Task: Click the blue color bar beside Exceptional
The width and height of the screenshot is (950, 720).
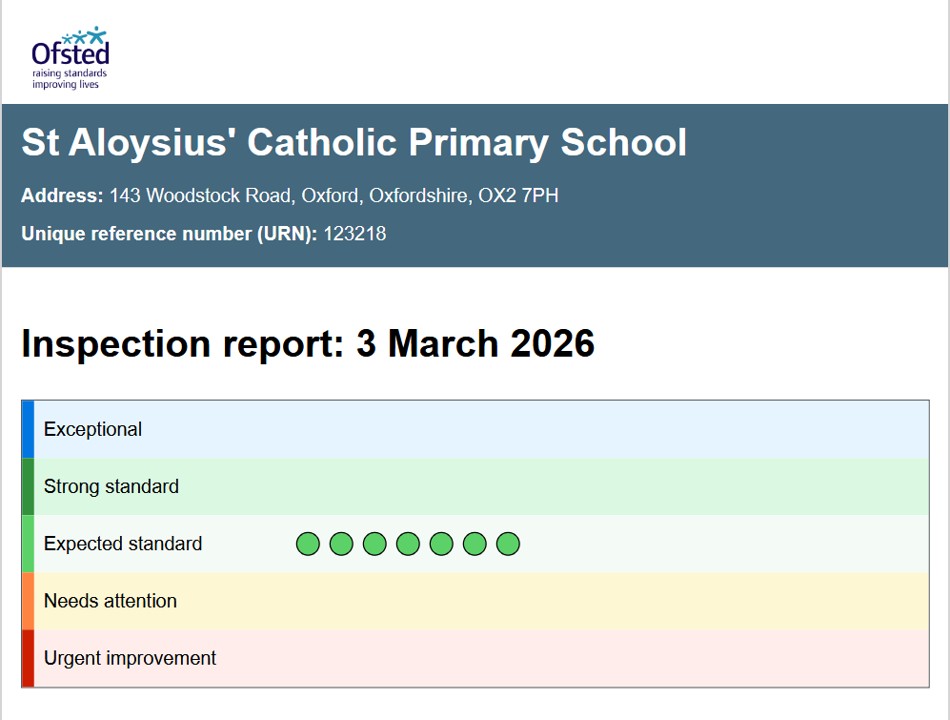Action: (x=28, y=430)
